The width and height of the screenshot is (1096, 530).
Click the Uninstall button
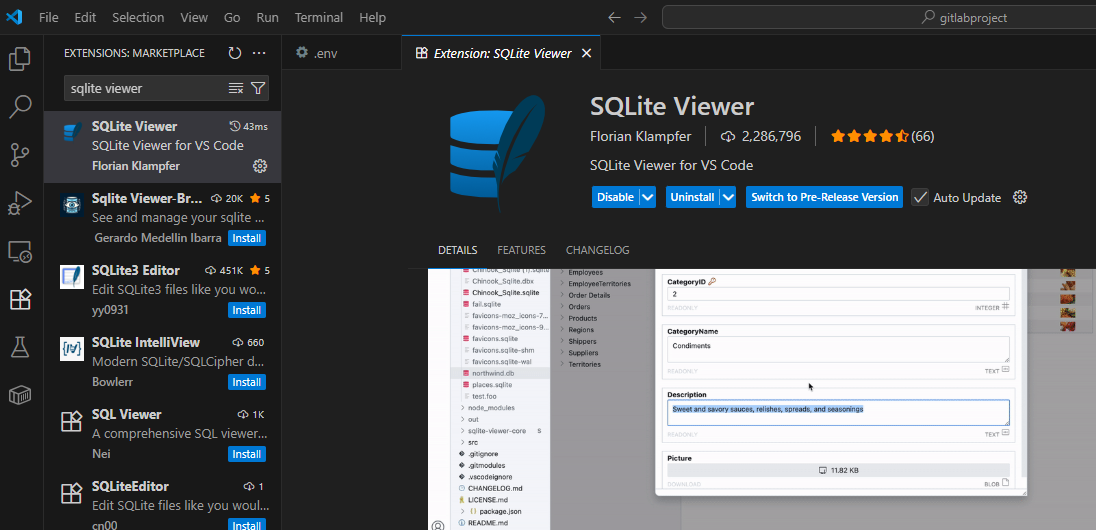692,197
